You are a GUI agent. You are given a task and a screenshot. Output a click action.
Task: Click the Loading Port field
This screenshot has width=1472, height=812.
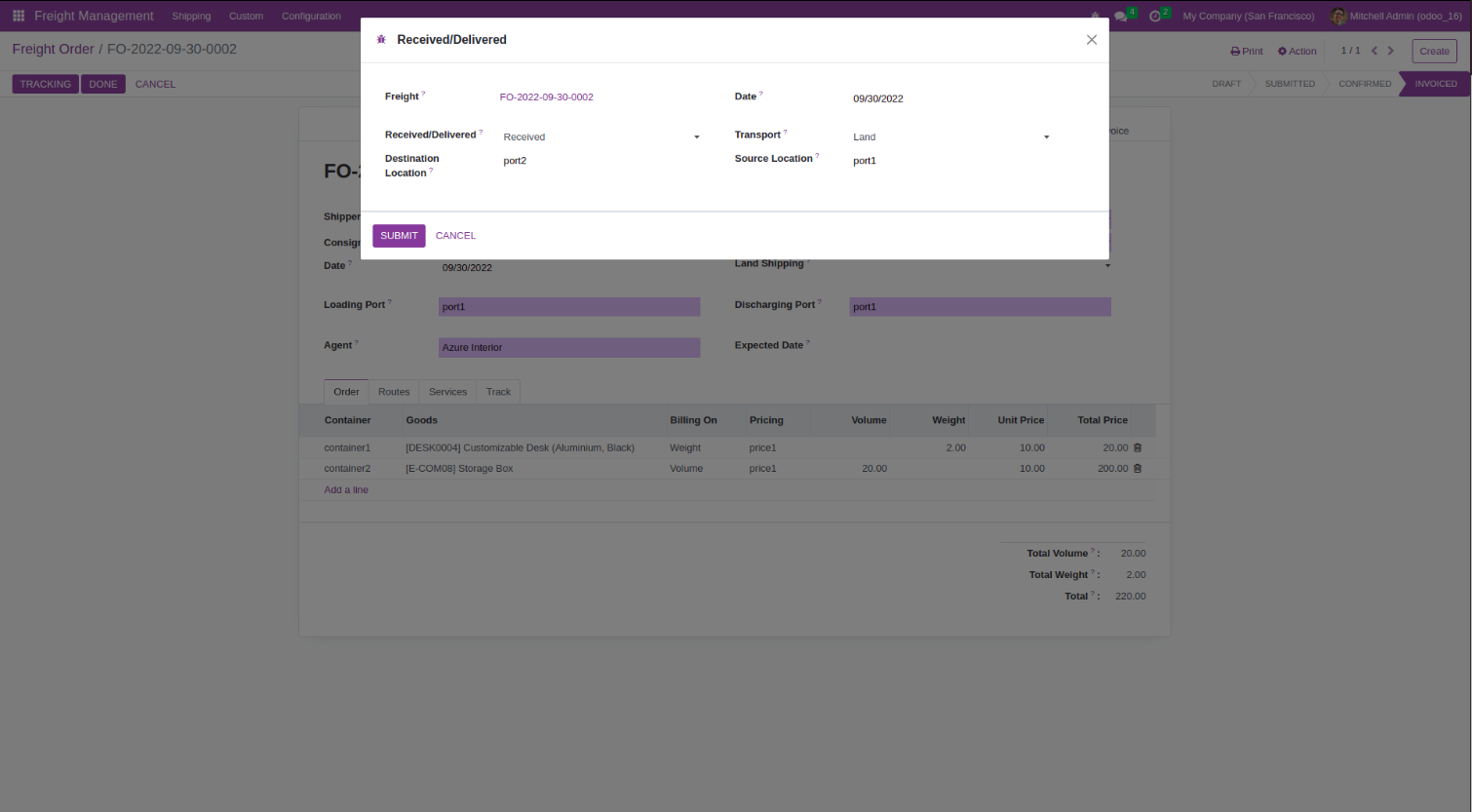(569, 307)
